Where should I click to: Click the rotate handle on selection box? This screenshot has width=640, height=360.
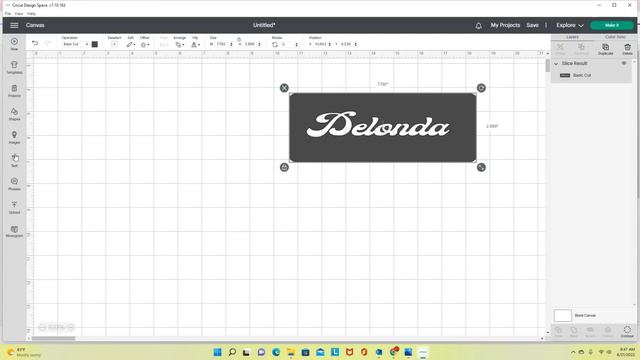pos(481,88)
